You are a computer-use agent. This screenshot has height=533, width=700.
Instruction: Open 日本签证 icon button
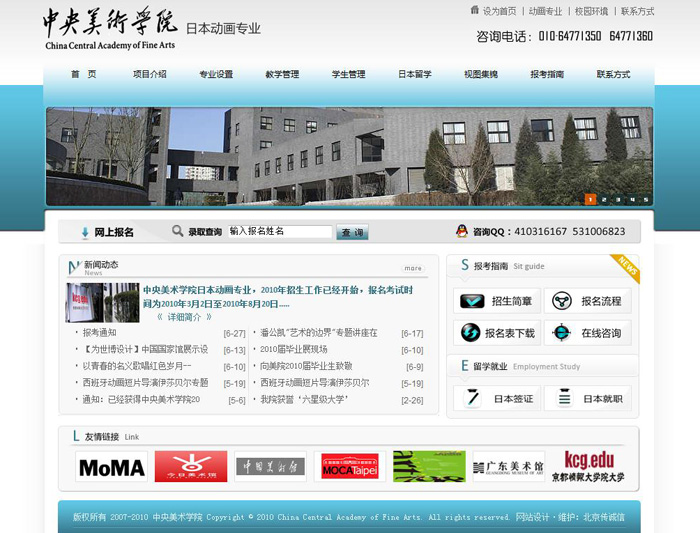click(471, 398)
